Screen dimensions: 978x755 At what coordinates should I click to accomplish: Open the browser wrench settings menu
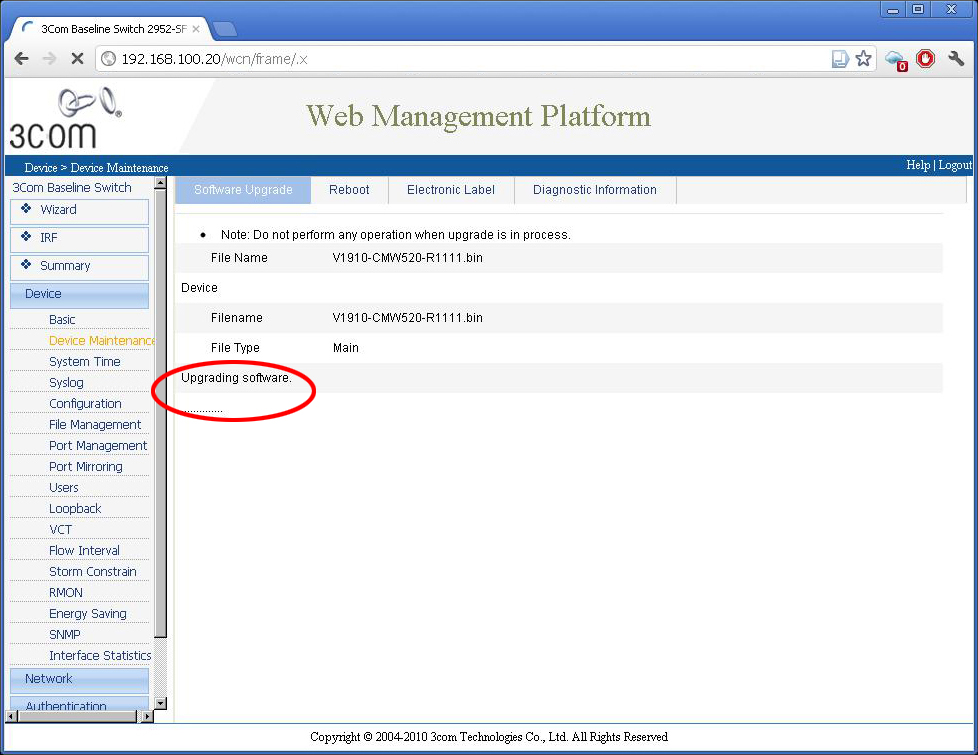tap(956, 59)
